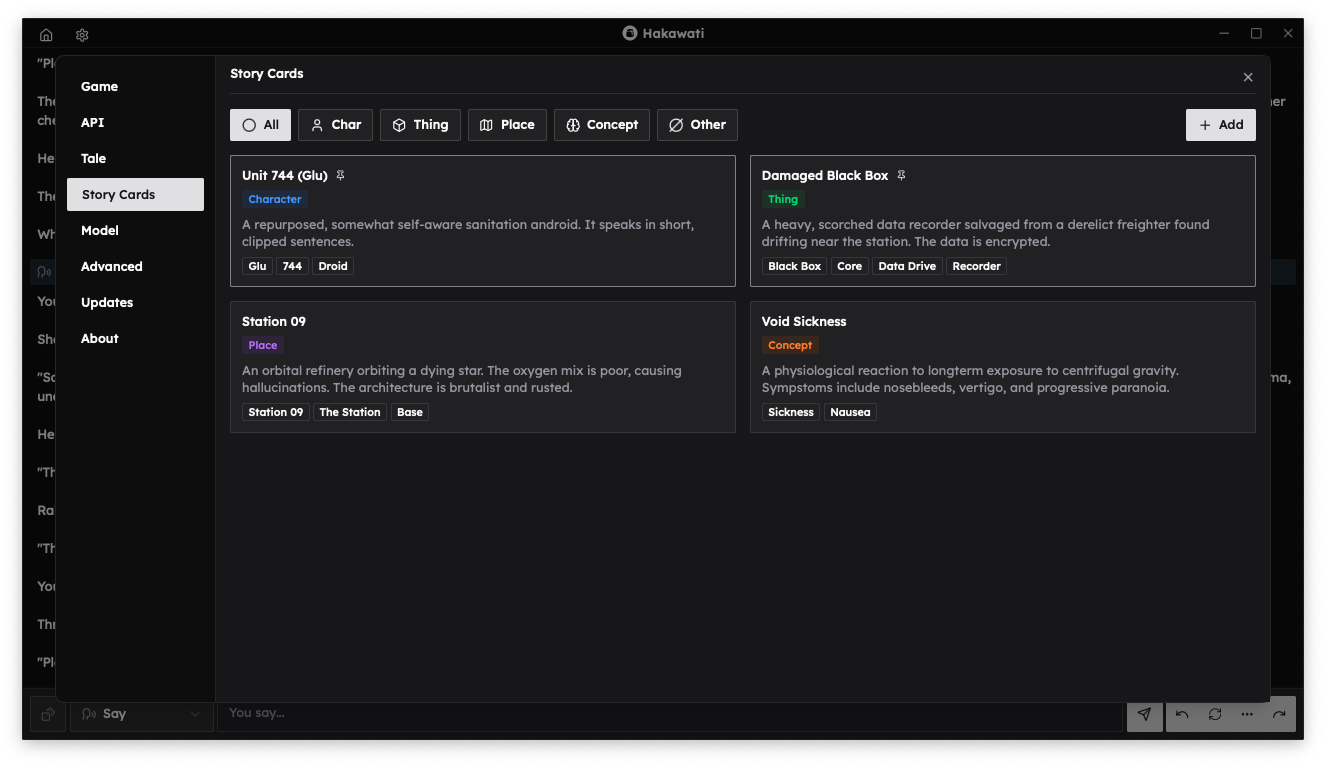Click the pin icon on Damaged Black Box

901,176
